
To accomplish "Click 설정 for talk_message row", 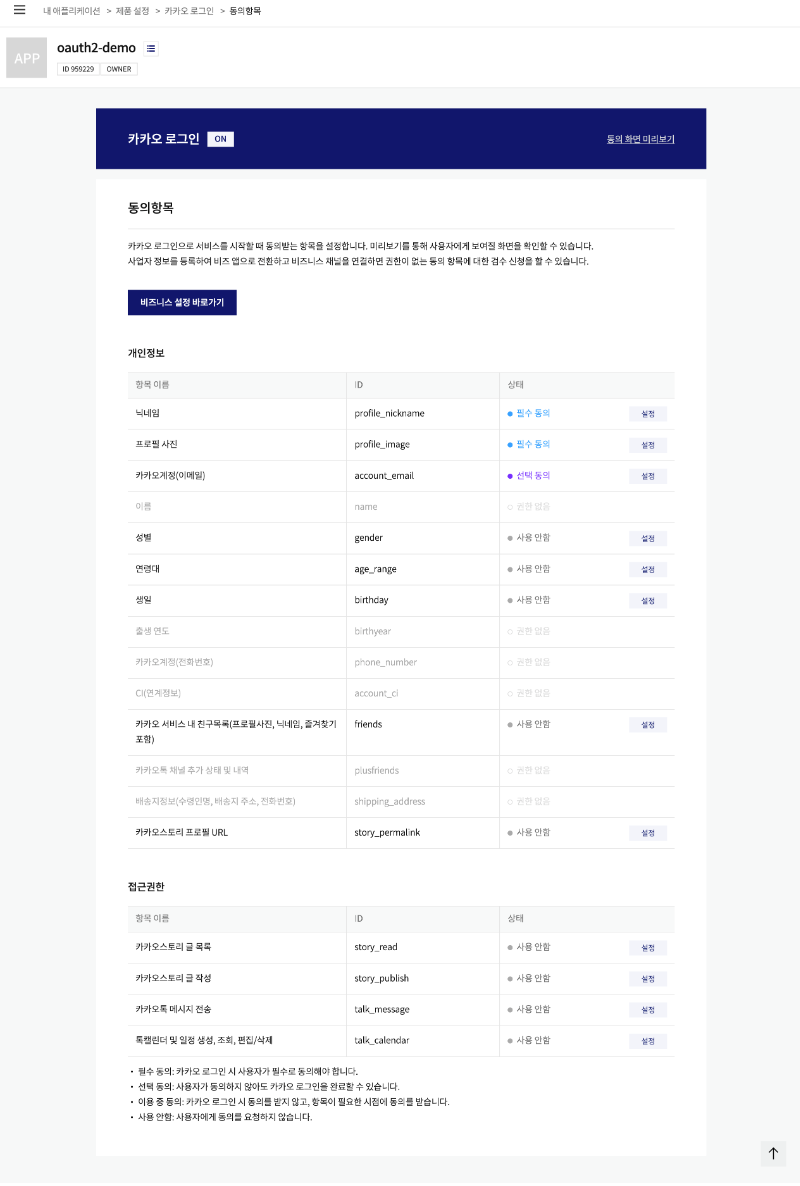I will coord(648,1010).
